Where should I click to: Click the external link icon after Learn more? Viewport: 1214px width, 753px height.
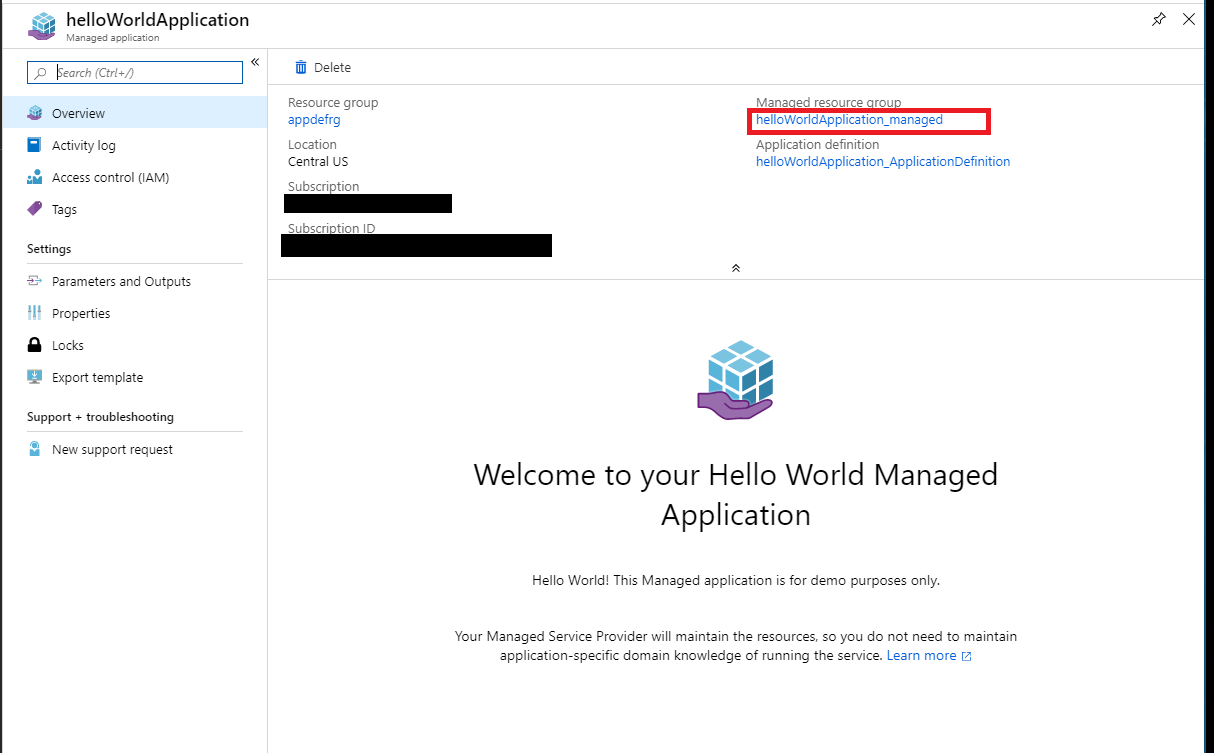tap(966, 657)
